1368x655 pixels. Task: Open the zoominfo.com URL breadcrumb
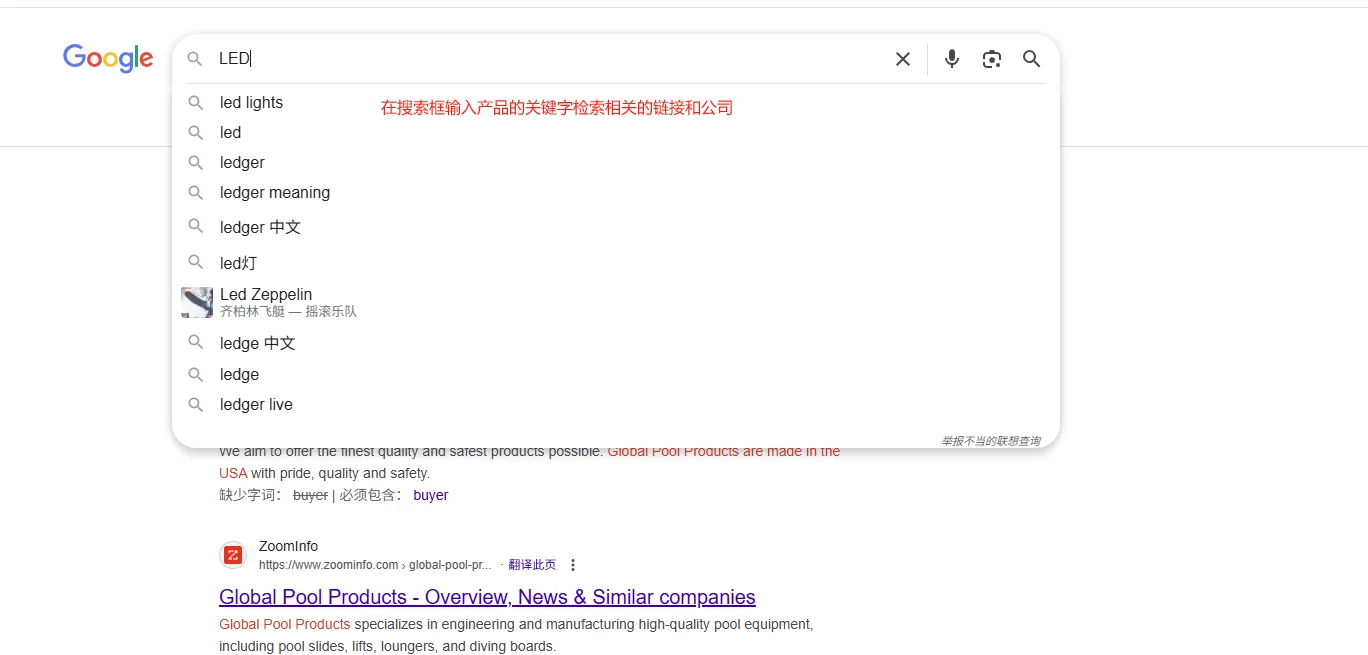(375, 565)
